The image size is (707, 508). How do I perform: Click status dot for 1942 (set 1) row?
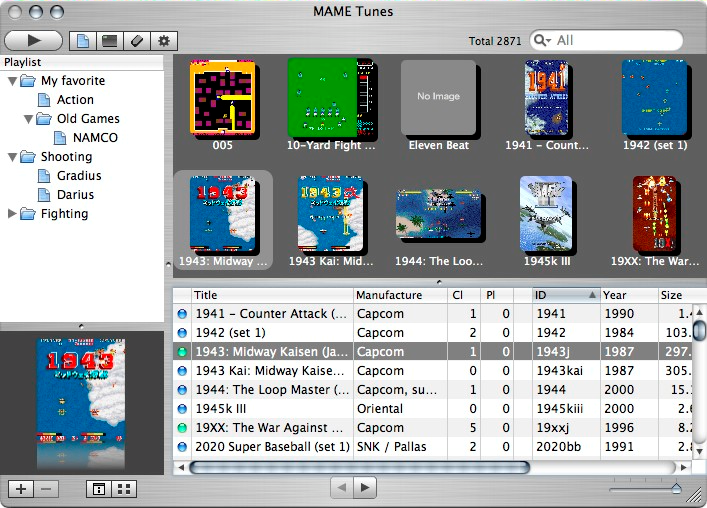click(x=182, y=333)
